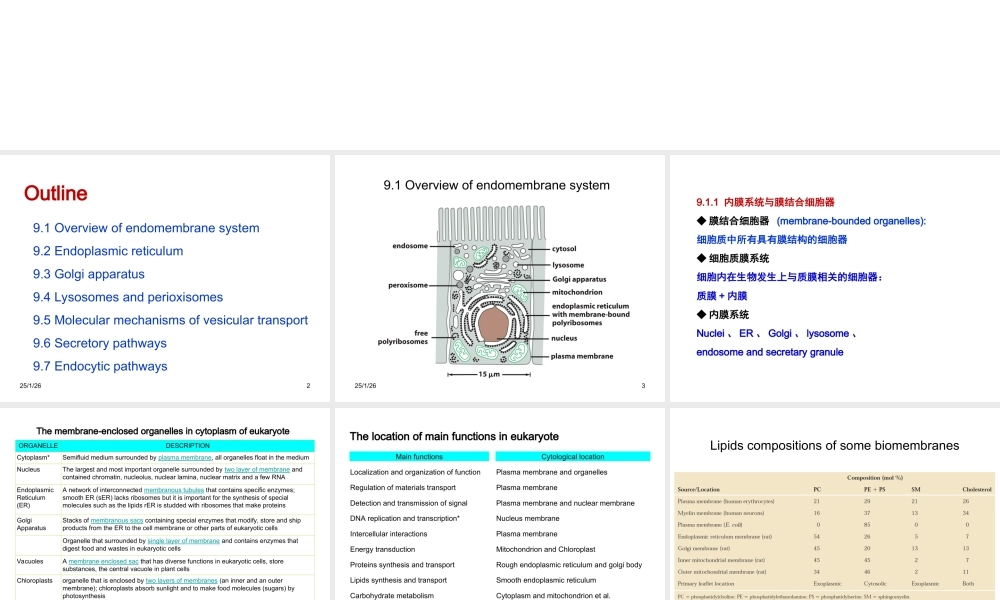
Task: Click the 'ORGANELLE' column header
Action: pyautogui.click(x=38, y=446)
